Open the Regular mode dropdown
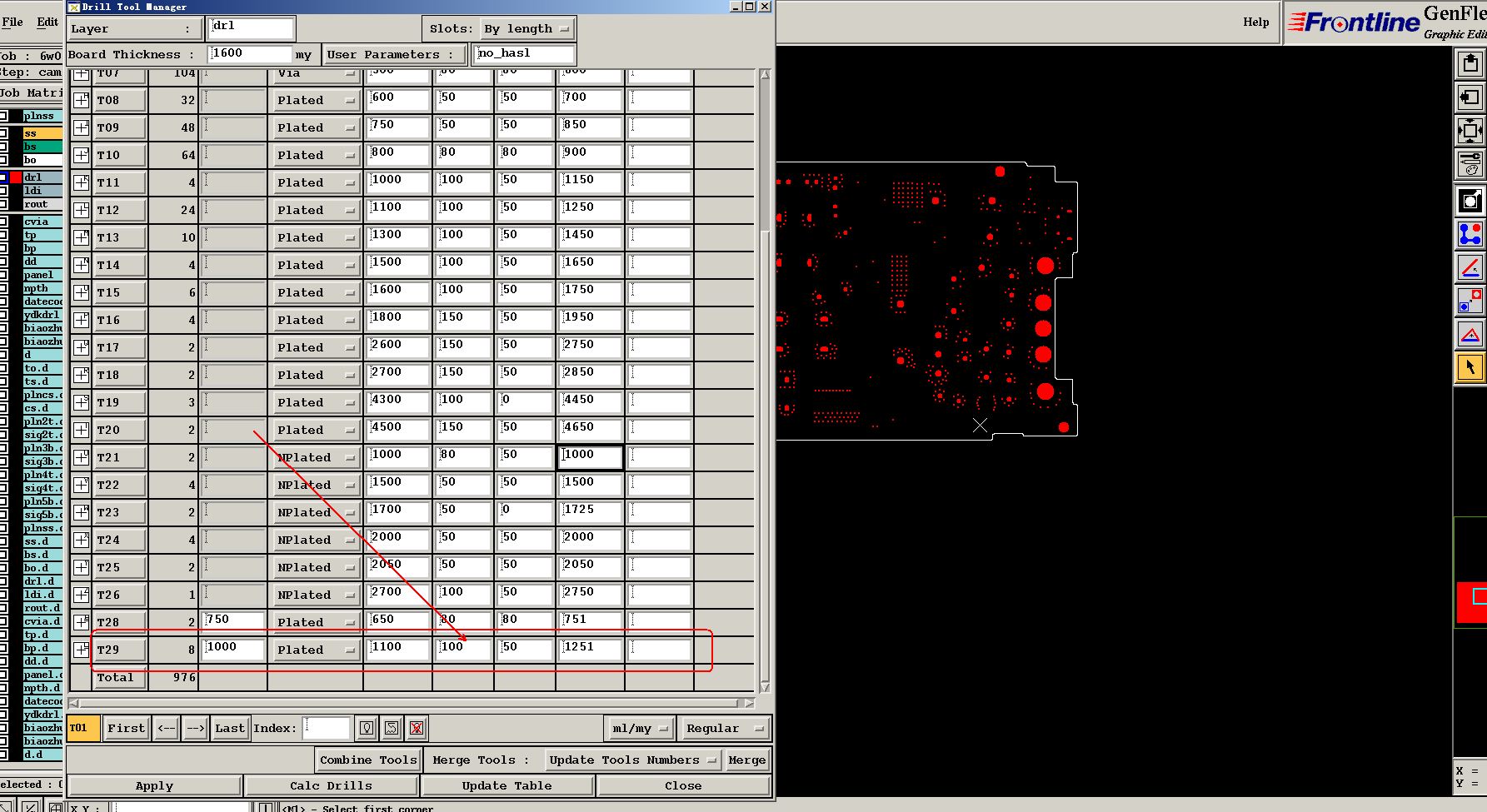 click(x=723, y=728)
